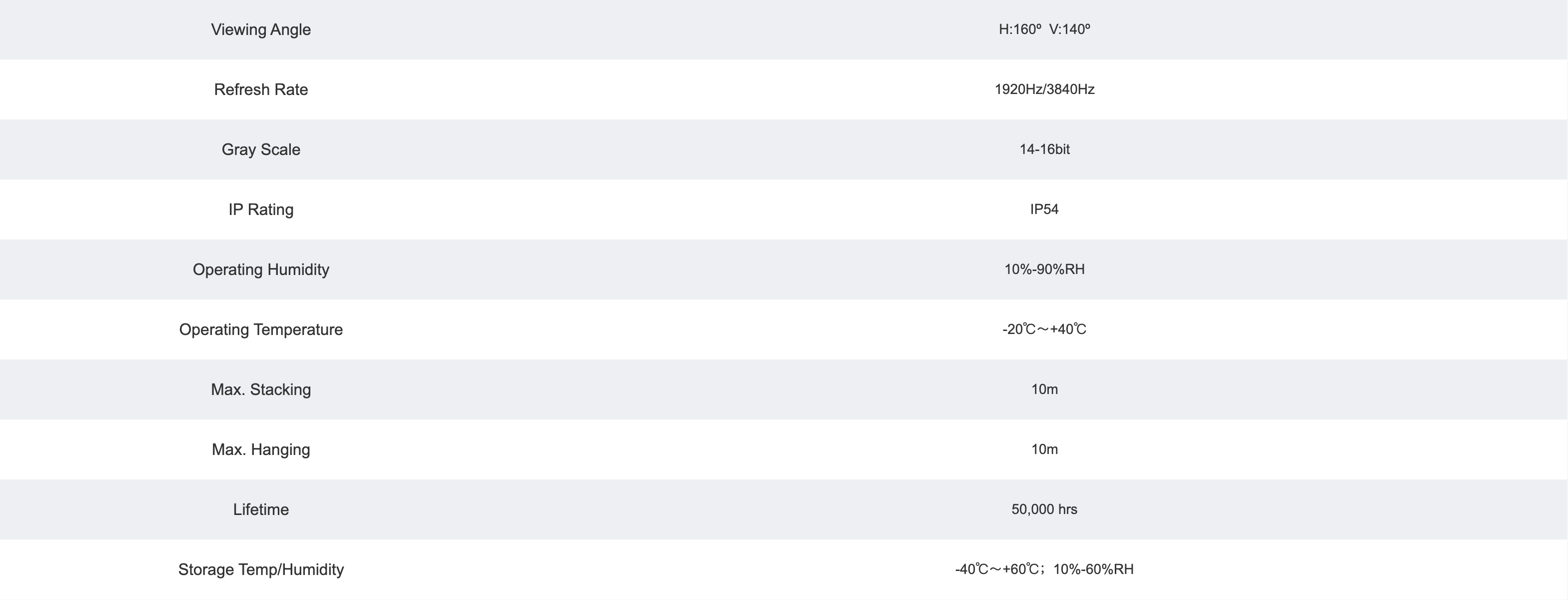Image resolution: width=1568 pixels, height=600 pixels.
Task: Click the Max. Hanging label
Action: [260, 449]
